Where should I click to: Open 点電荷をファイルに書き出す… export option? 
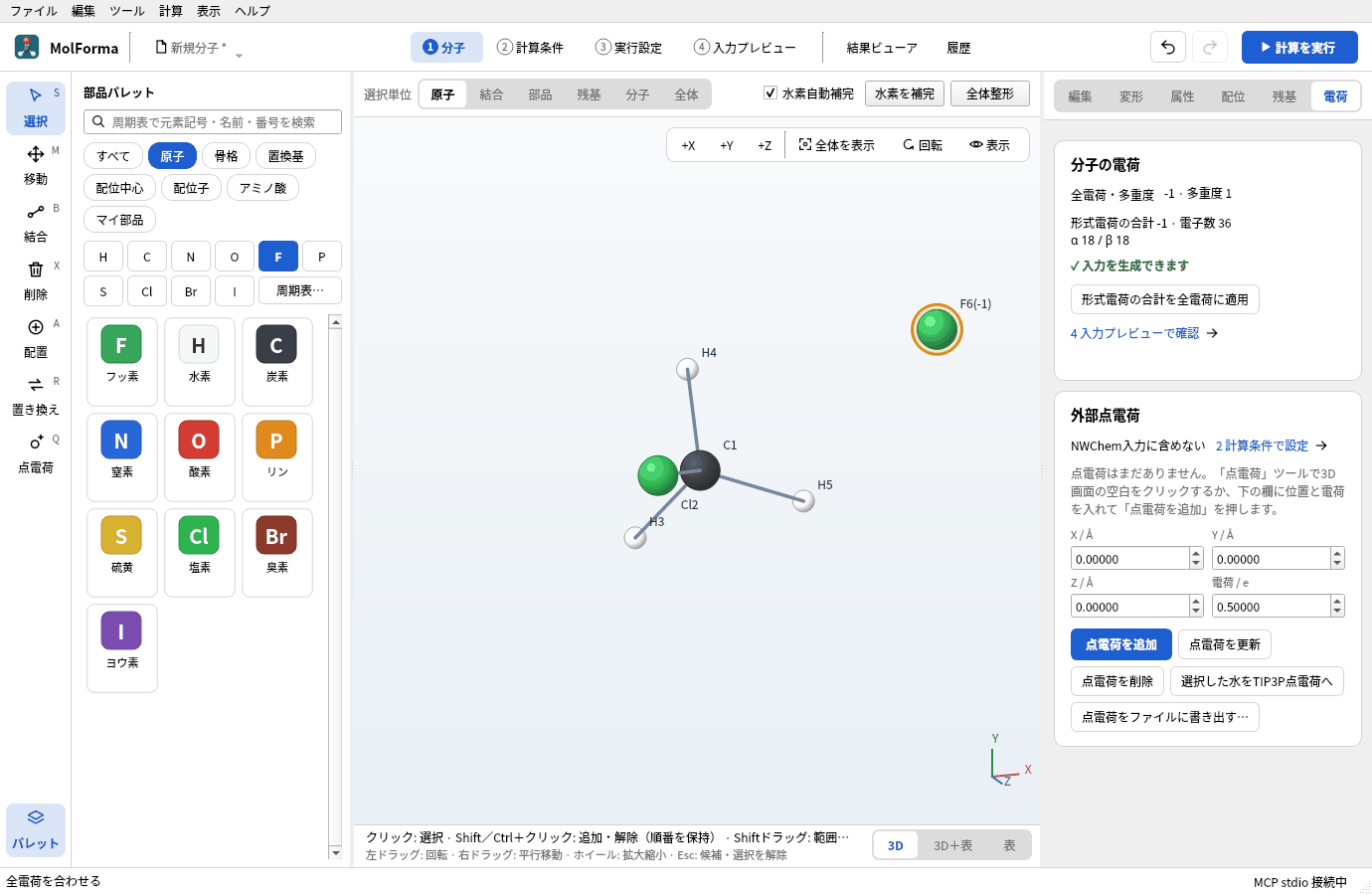click(1165, 717)
